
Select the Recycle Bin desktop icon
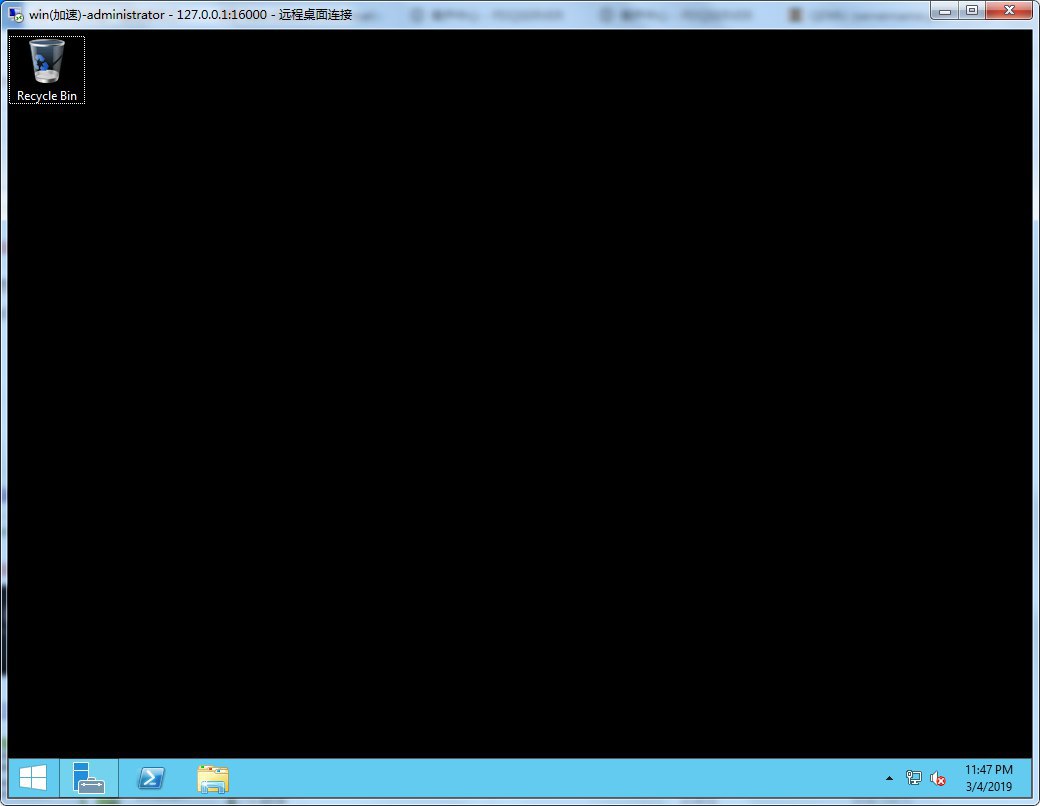click(46, 61)
